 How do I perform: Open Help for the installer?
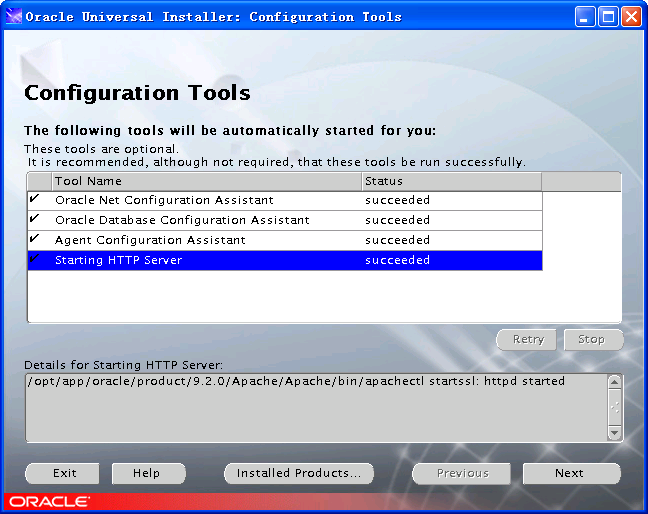(x=146, y=473)
